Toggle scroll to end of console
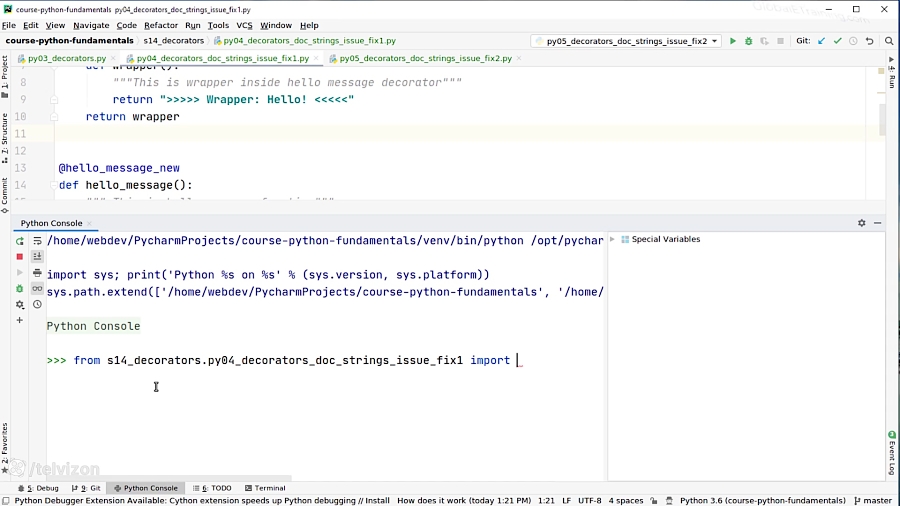The image size is (900, 506). pos(37,257)
